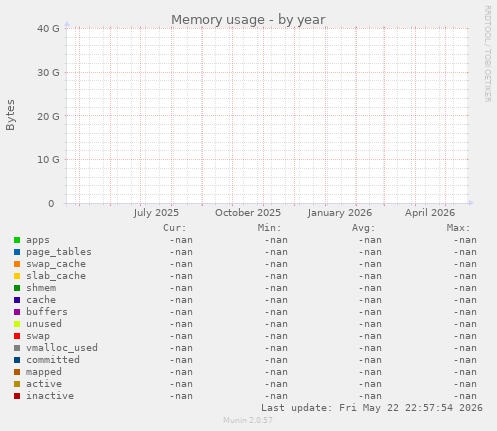Screen dimensions: 497x431
Task: Select the 'shmem' legend label
Action: [x=41, y=288]
